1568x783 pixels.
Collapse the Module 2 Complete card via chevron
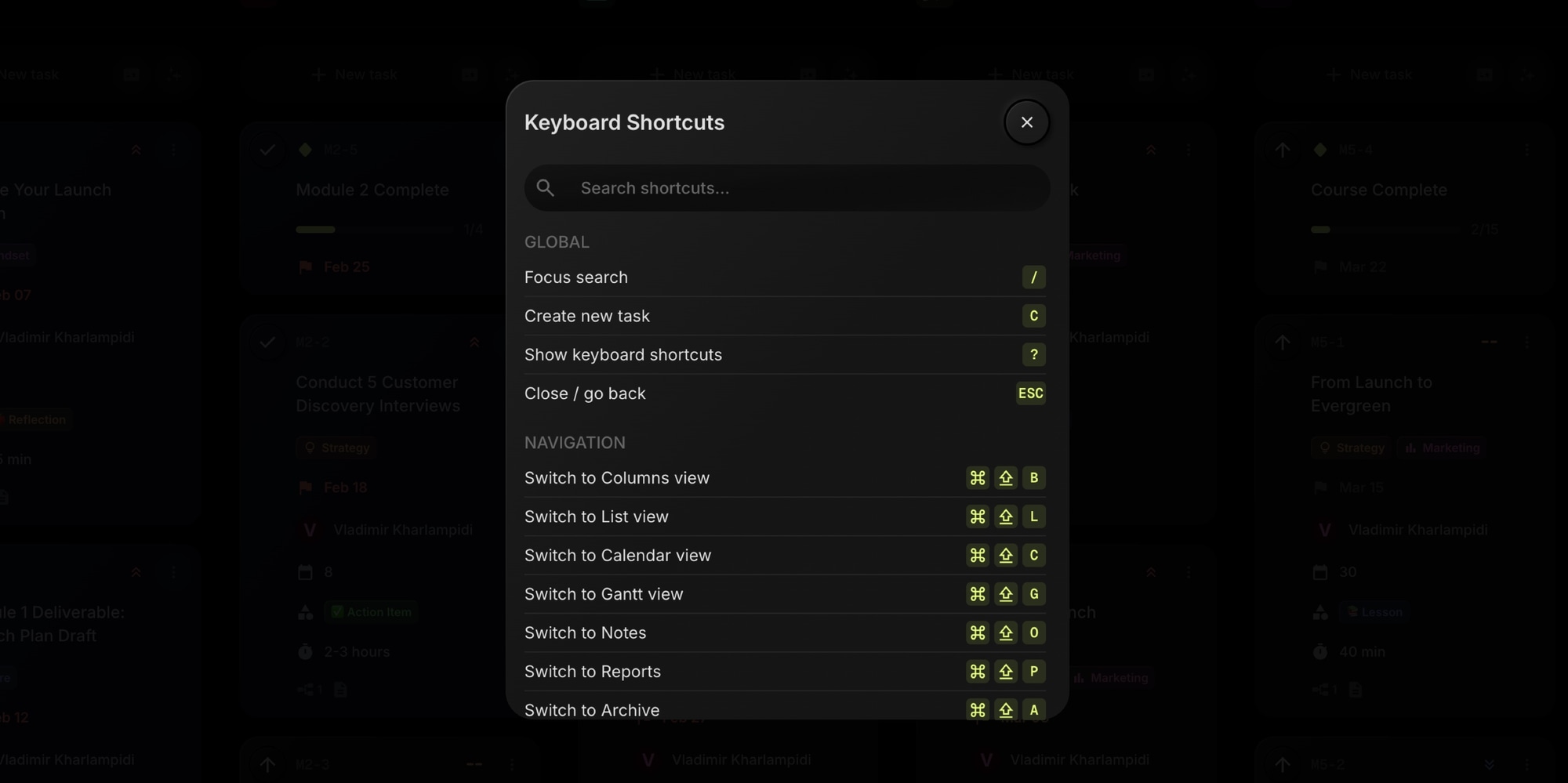pos(474,149)
